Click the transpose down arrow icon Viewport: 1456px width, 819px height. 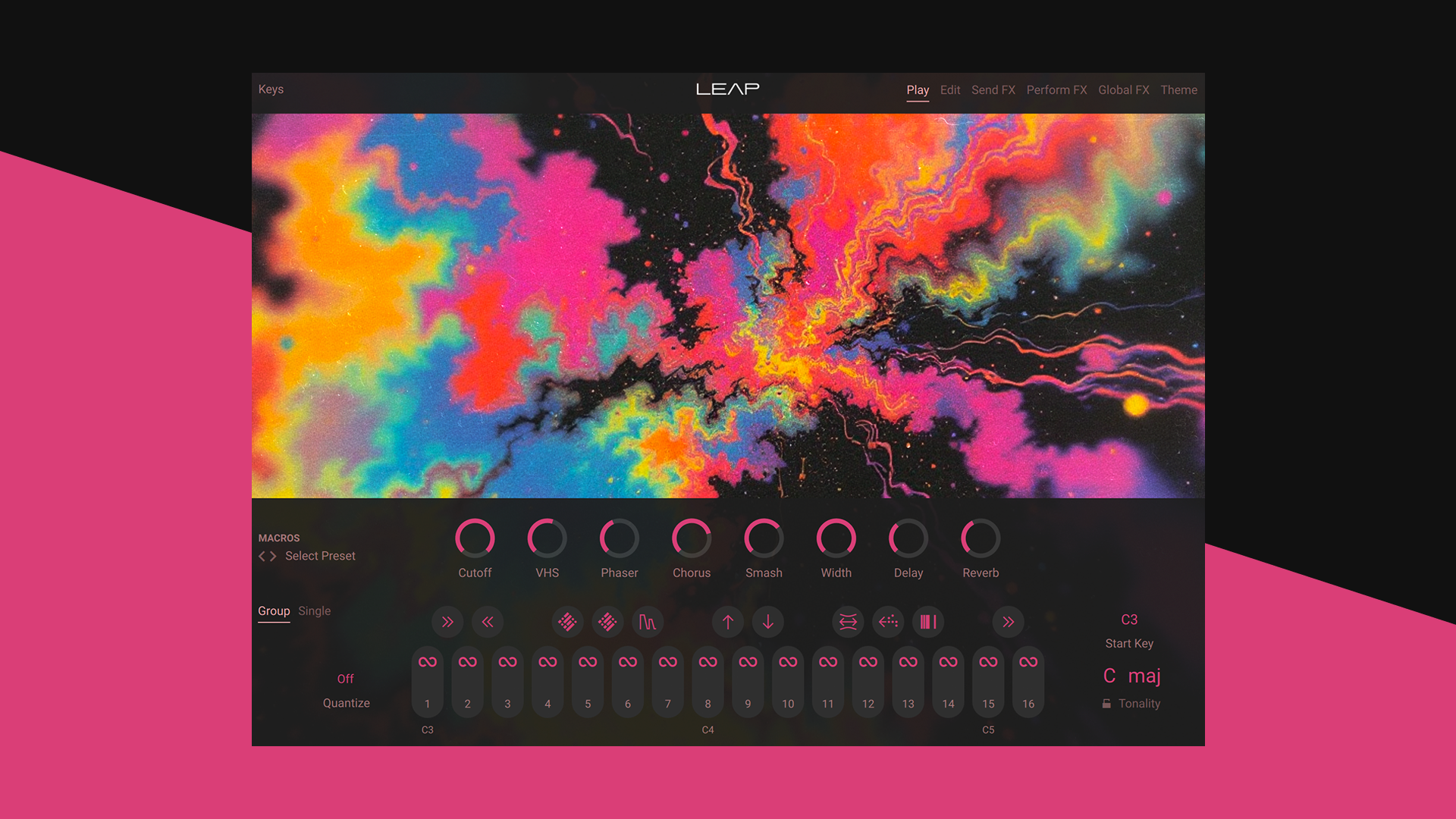tap(768, 622)
